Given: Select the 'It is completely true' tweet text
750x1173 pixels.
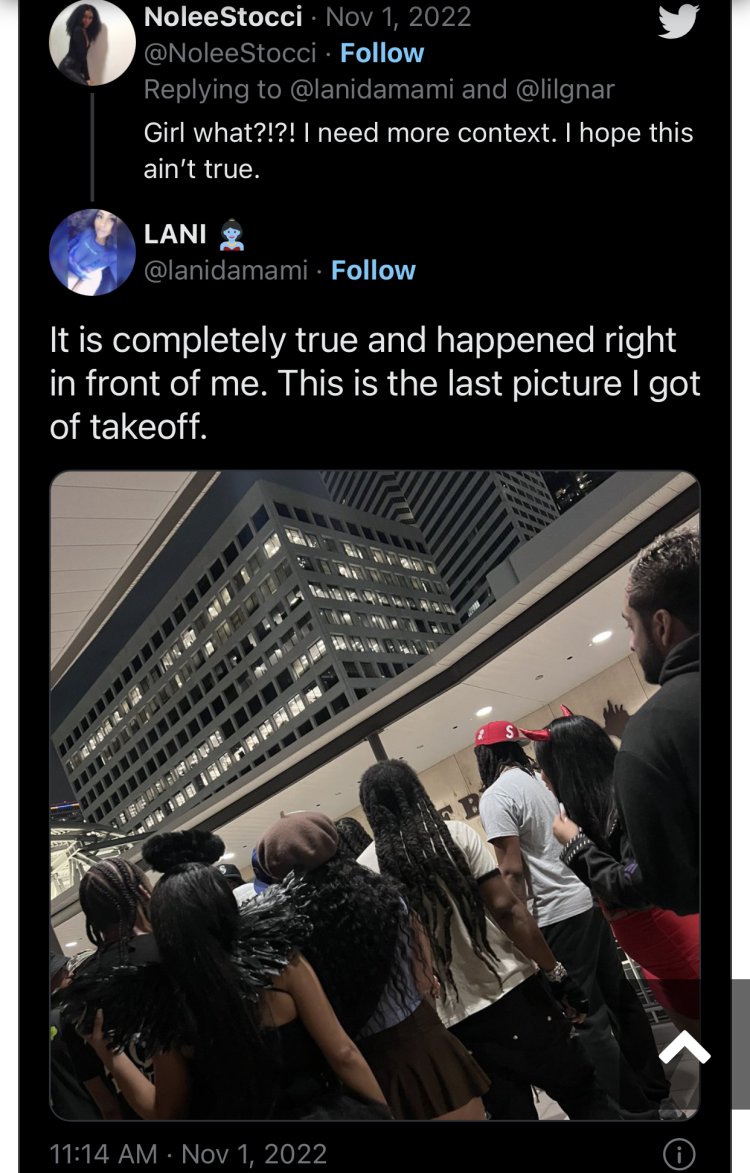Looking at the screenshot, I should coord(375,383).
